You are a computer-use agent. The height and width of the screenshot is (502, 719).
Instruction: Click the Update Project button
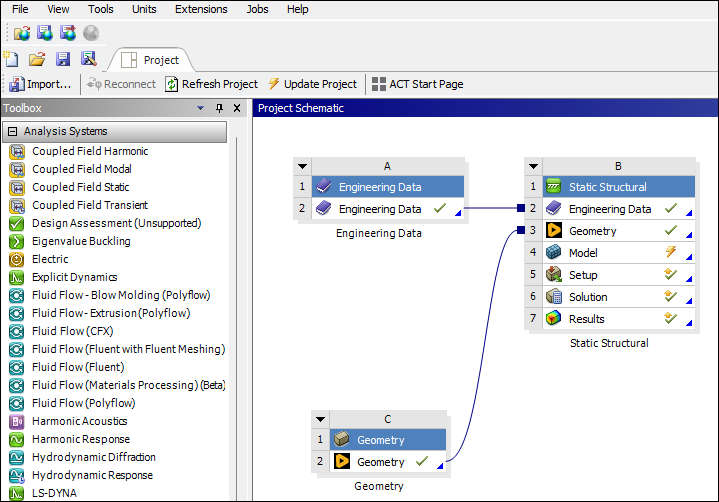coord(312,84)
